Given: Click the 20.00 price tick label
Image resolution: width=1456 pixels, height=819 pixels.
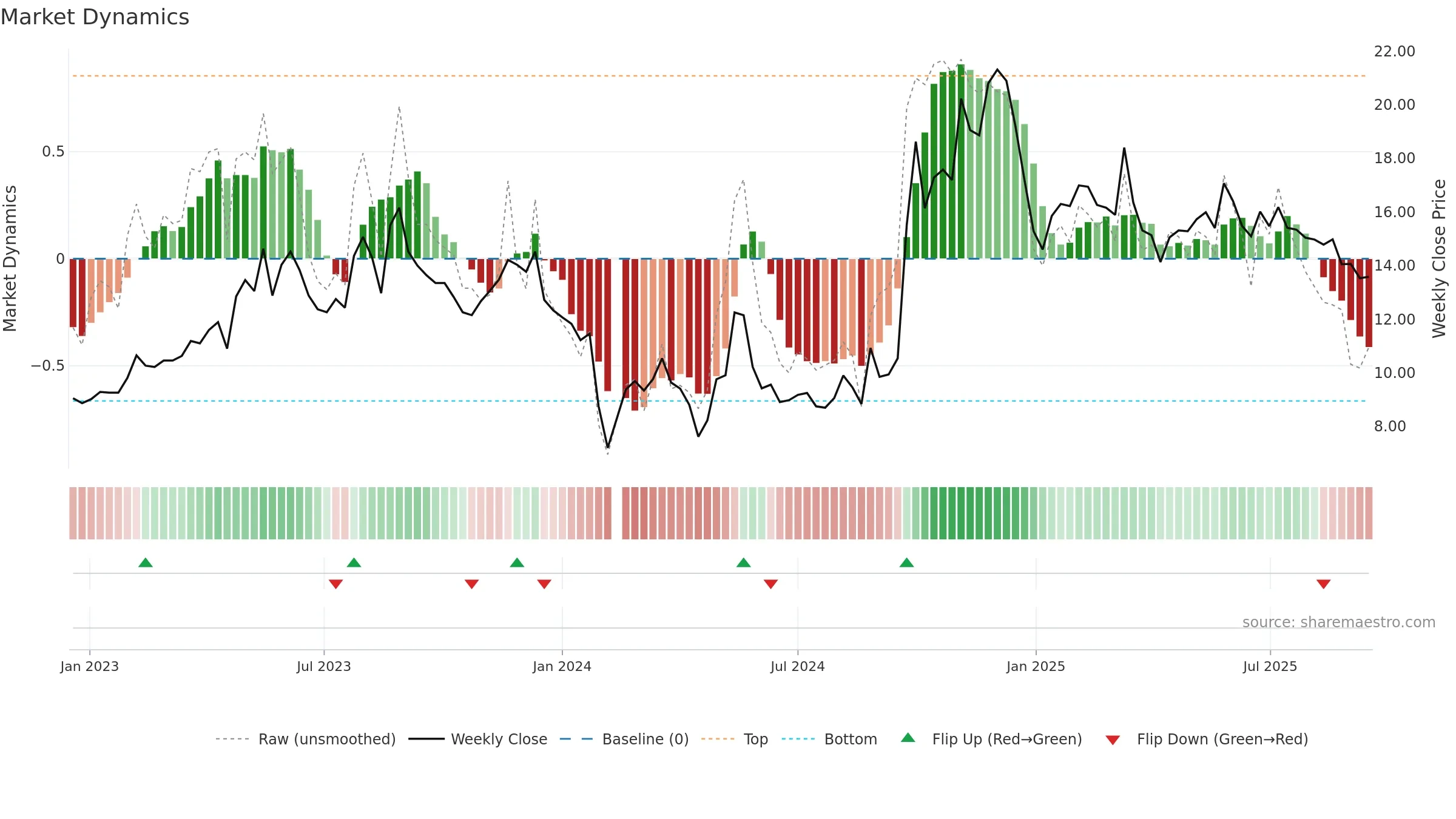Looking at the screenshot, I should (x=1395, y=105).
